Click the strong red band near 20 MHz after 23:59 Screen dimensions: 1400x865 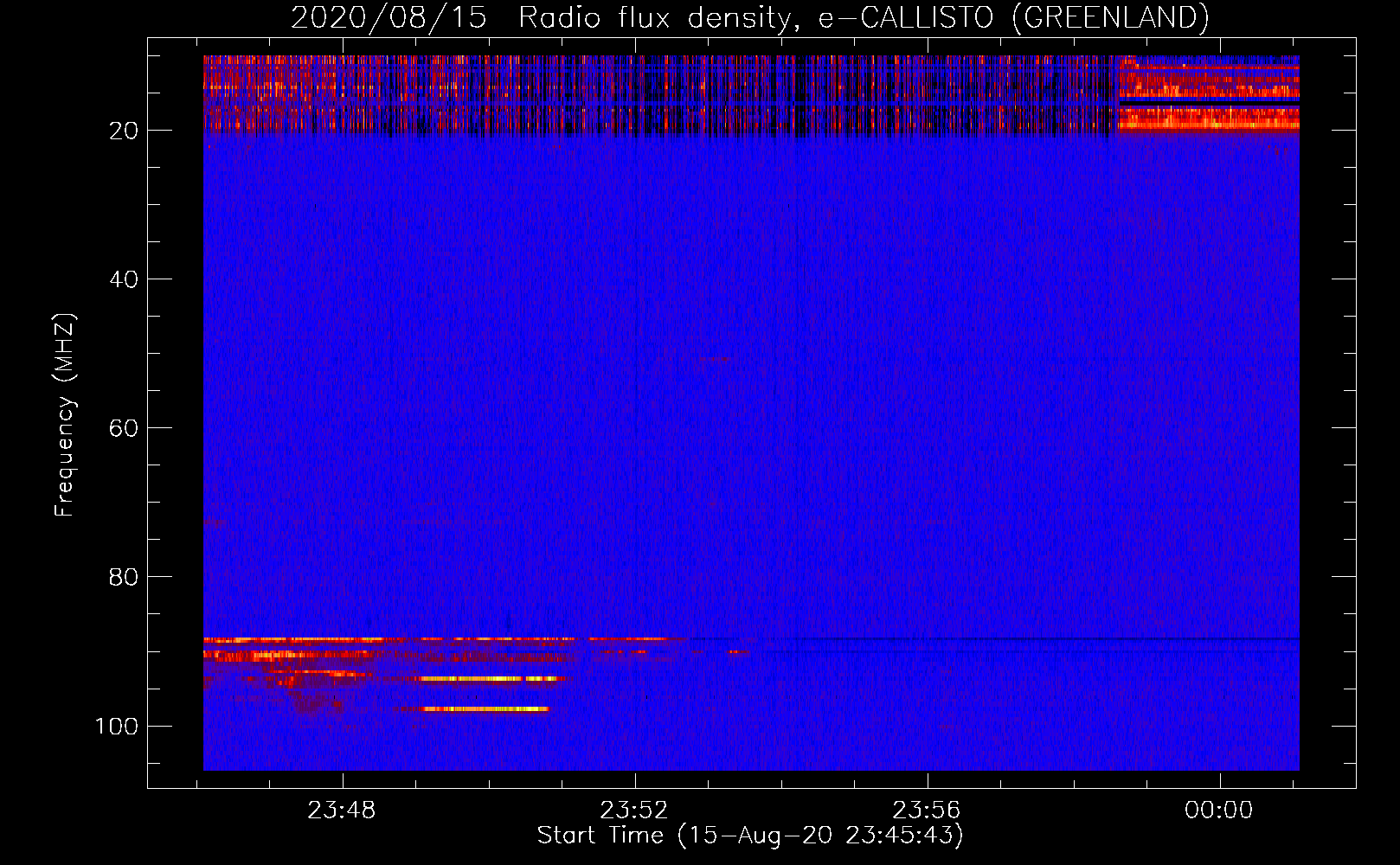pyautogui.click(x=1208, y=119)
